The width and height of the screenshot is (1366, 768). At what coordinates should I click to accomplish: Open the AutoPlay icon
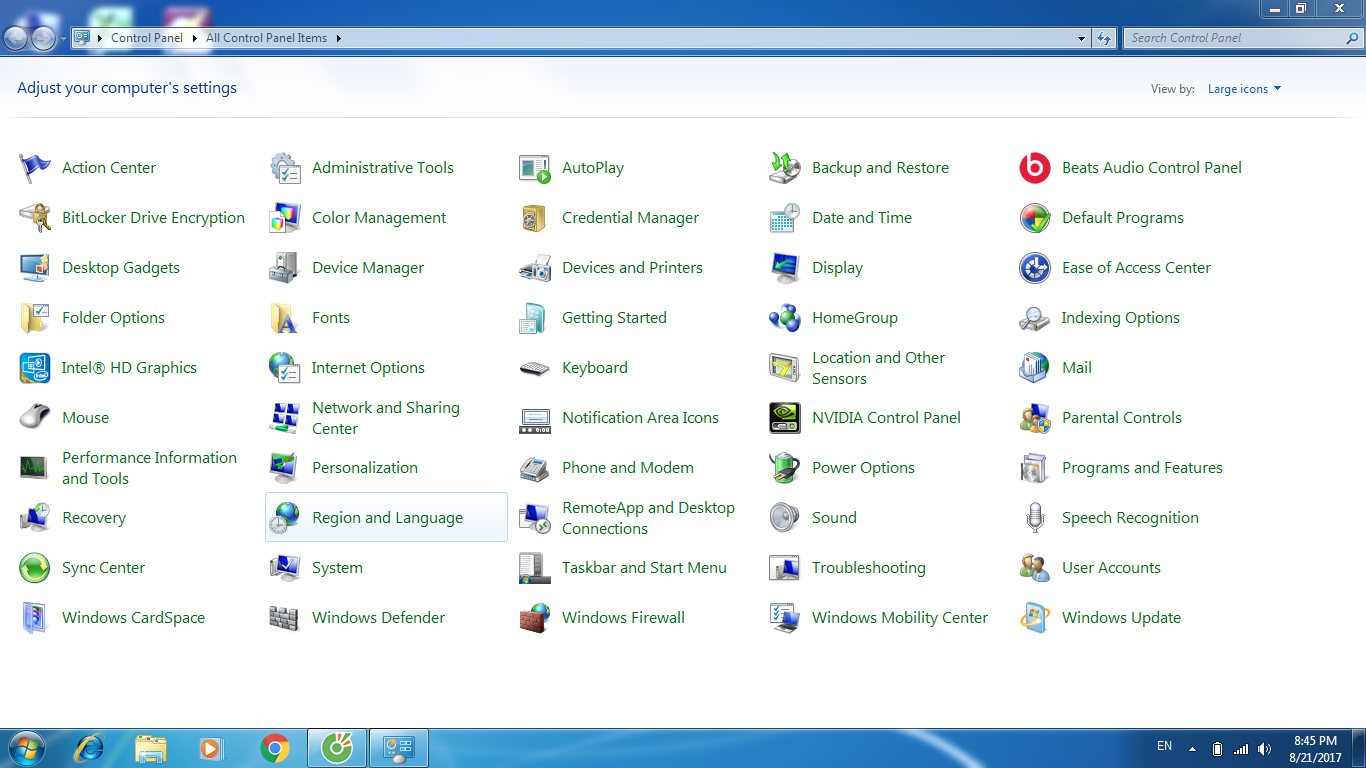(x=535, y=168)
